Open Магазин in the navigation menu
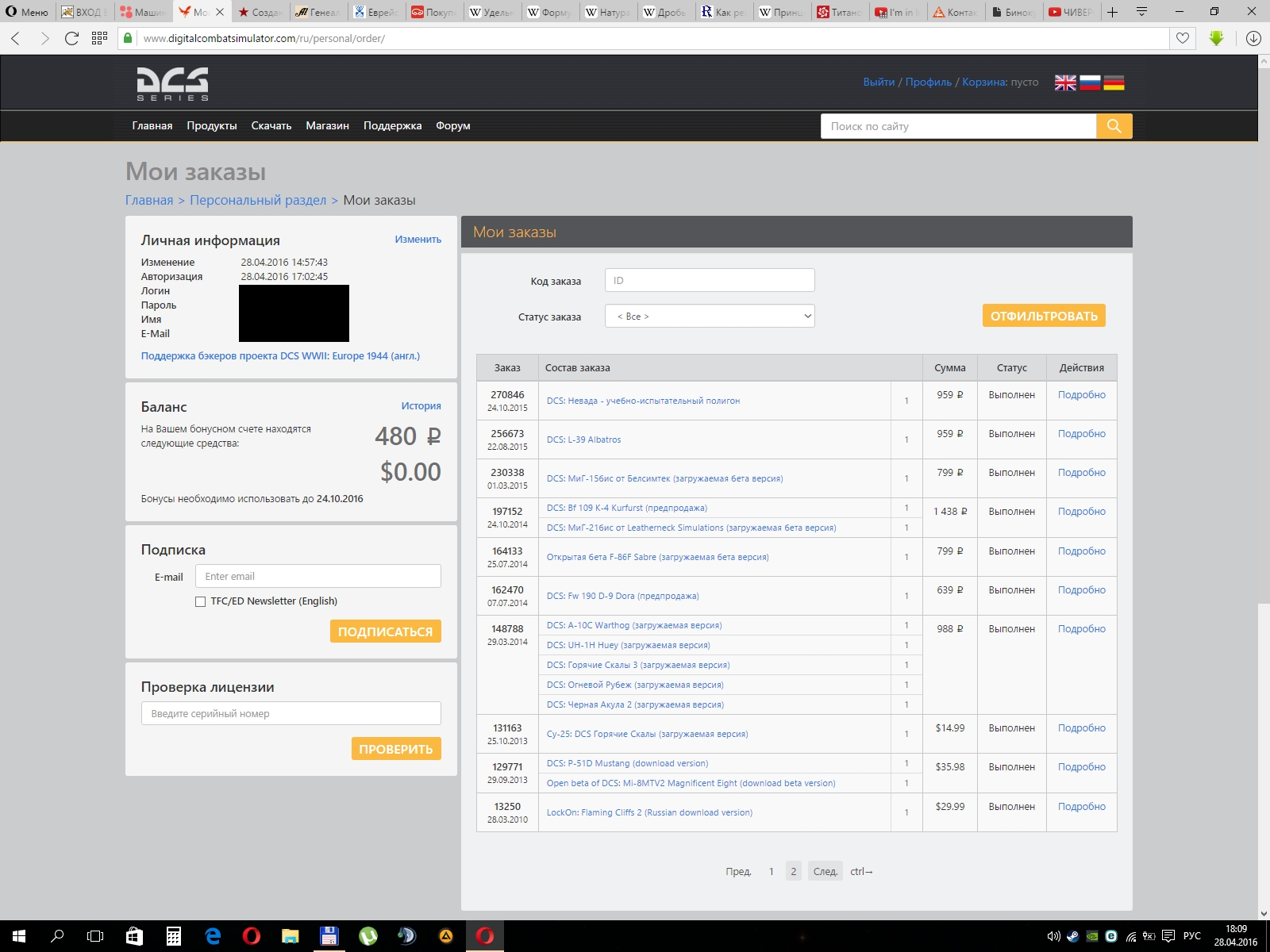 click(328, 125)
